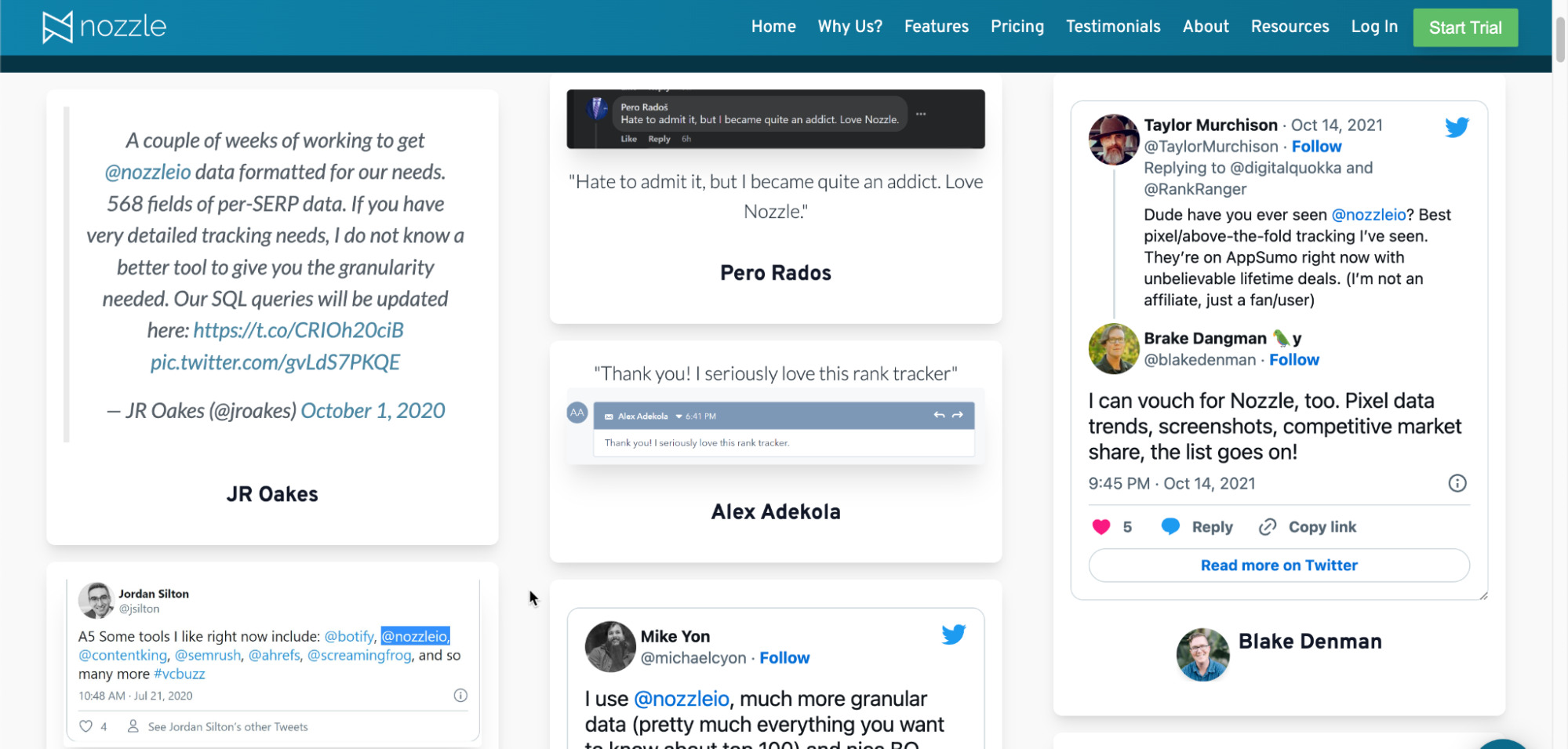Open the three-dot options on the Facebook comment
1568x749 pixels.
click(x=921, y=115)
